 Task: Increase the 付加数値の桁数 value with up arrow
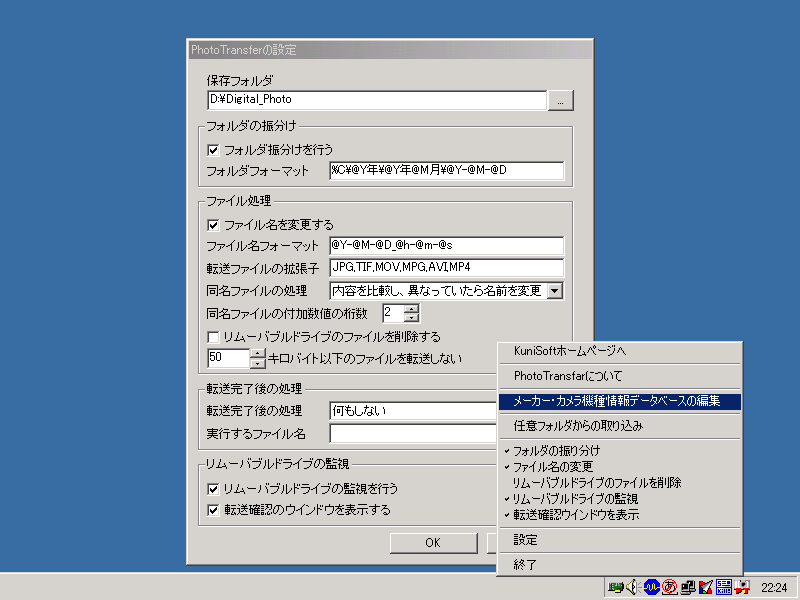pos(411,308)
